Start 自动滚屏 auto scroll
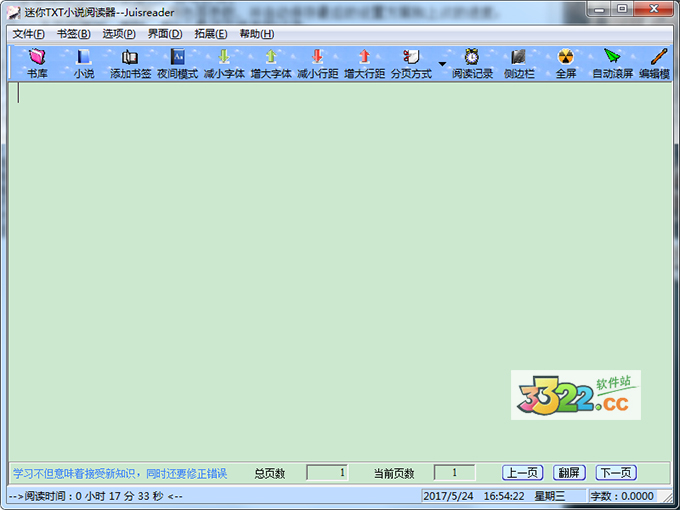The height and width of the screenshot is (510, 680). [x=613, y=63]
